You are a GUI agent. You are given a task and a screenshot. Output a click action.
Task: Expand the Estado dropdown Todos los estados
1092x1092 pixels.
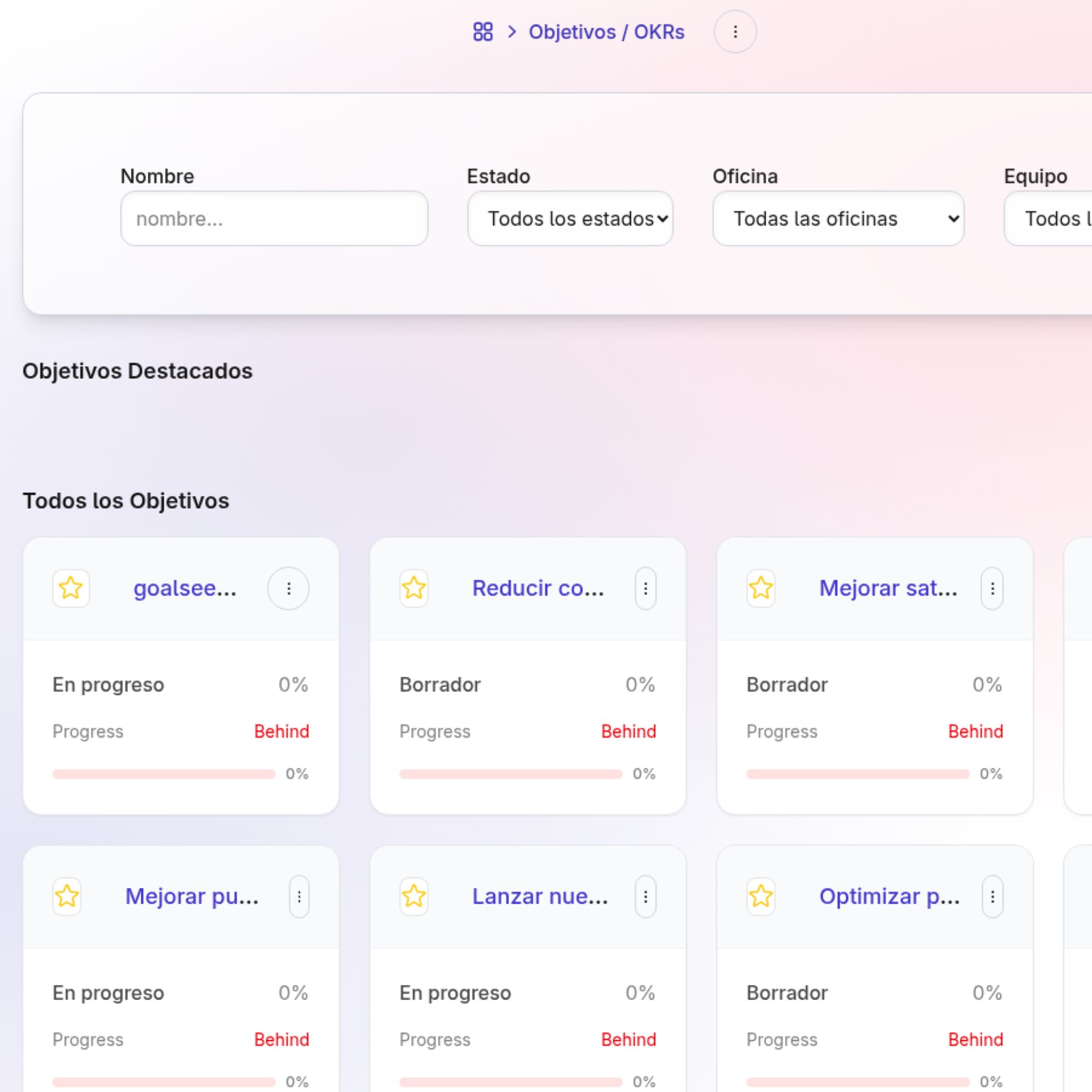tap(571, 218)
